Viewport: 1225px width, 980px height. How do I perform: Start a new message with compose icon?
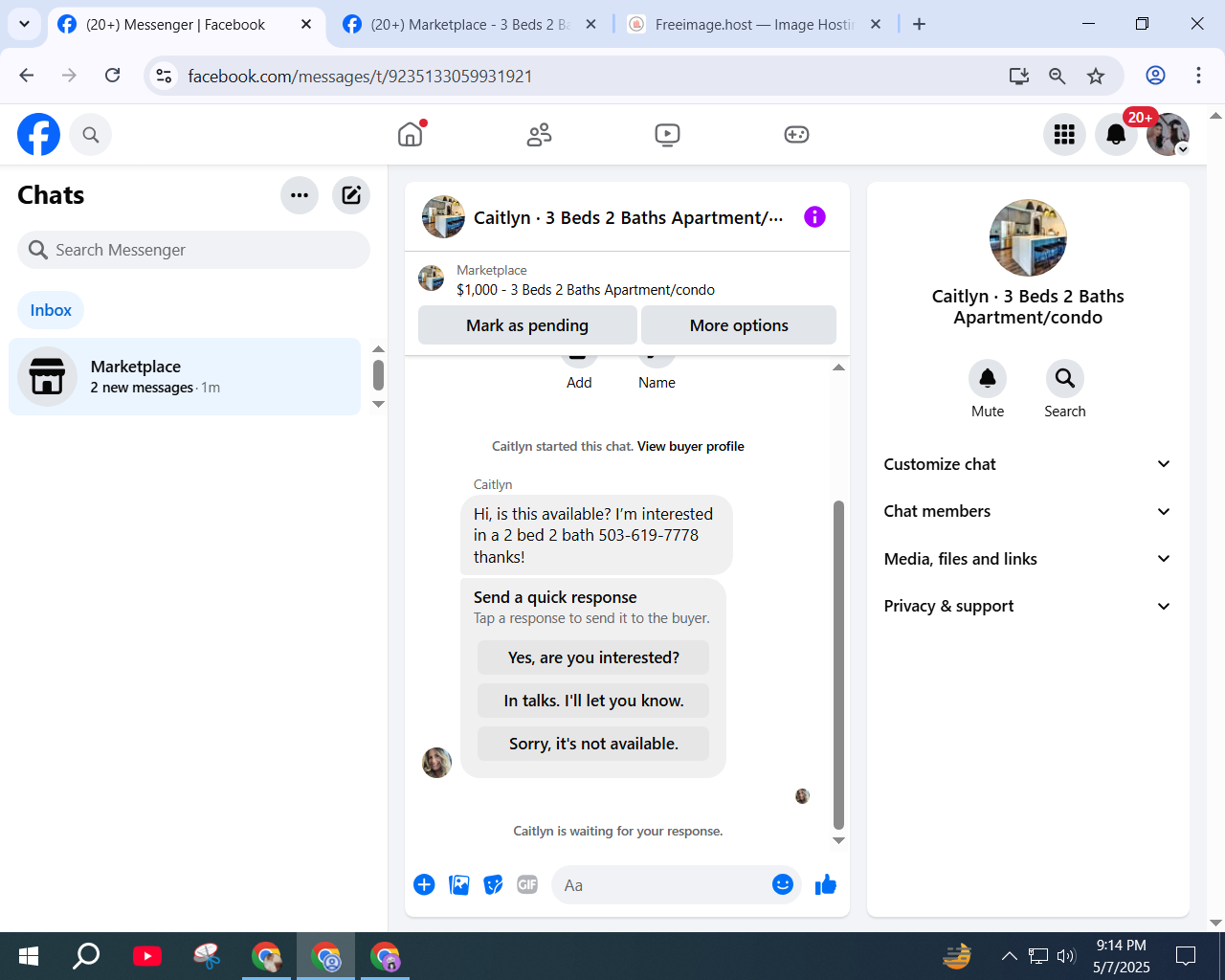(351, 195)
